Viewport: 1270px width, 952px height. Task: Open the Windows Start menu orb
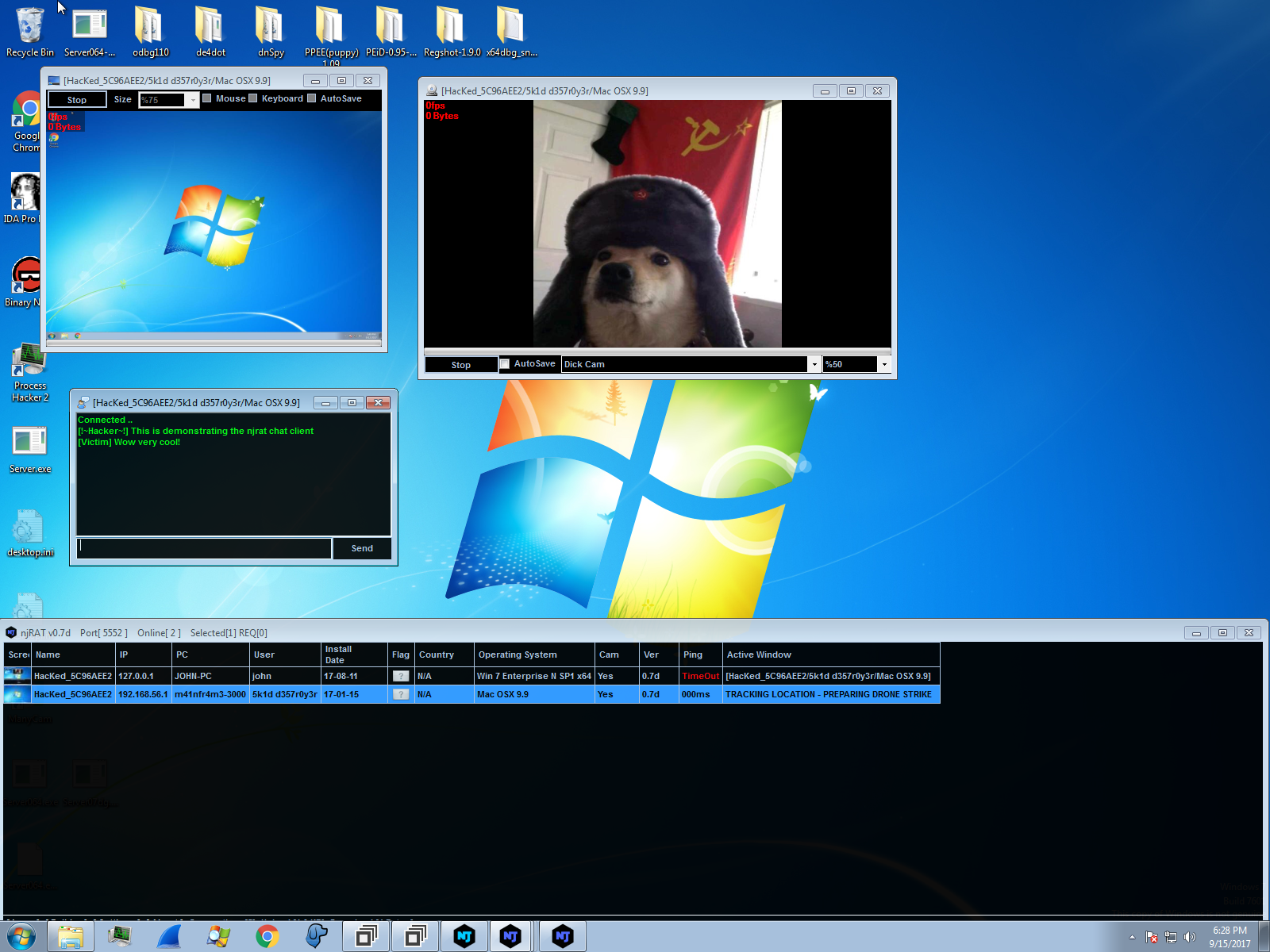[x=21, y=937]
